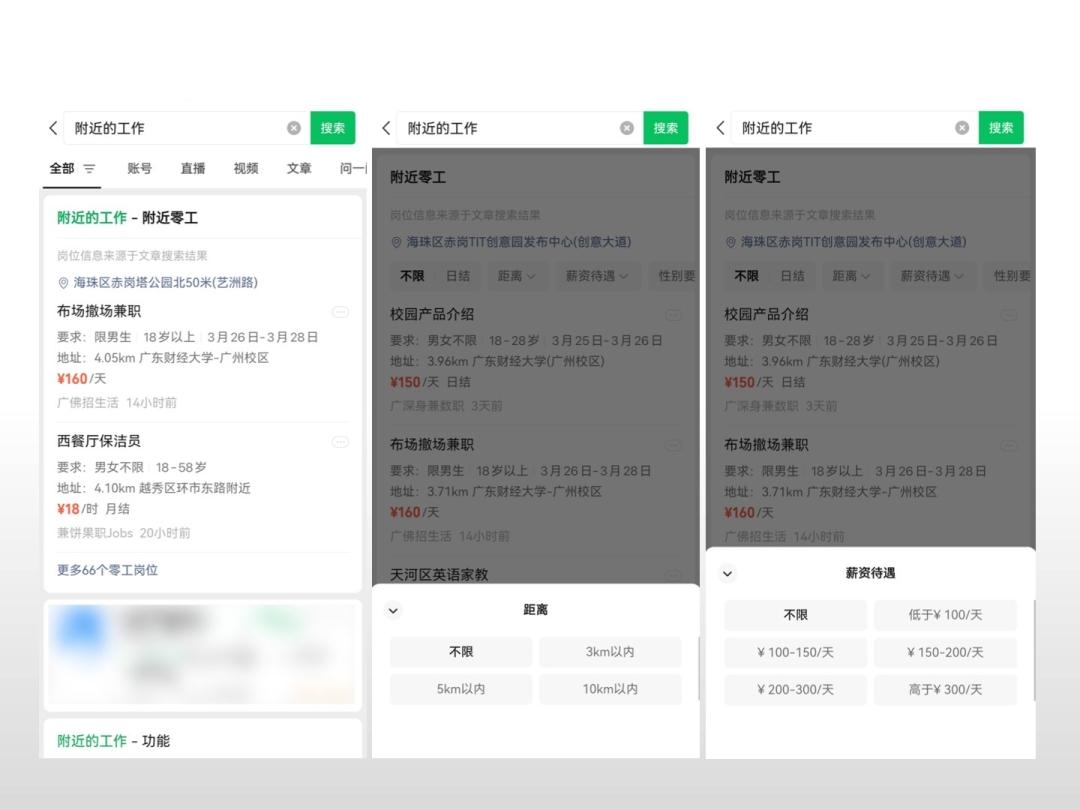Screen dimensions: 1080x810
Task: Open the 更多66个零工岗位 link
Action: click(107, 570)
